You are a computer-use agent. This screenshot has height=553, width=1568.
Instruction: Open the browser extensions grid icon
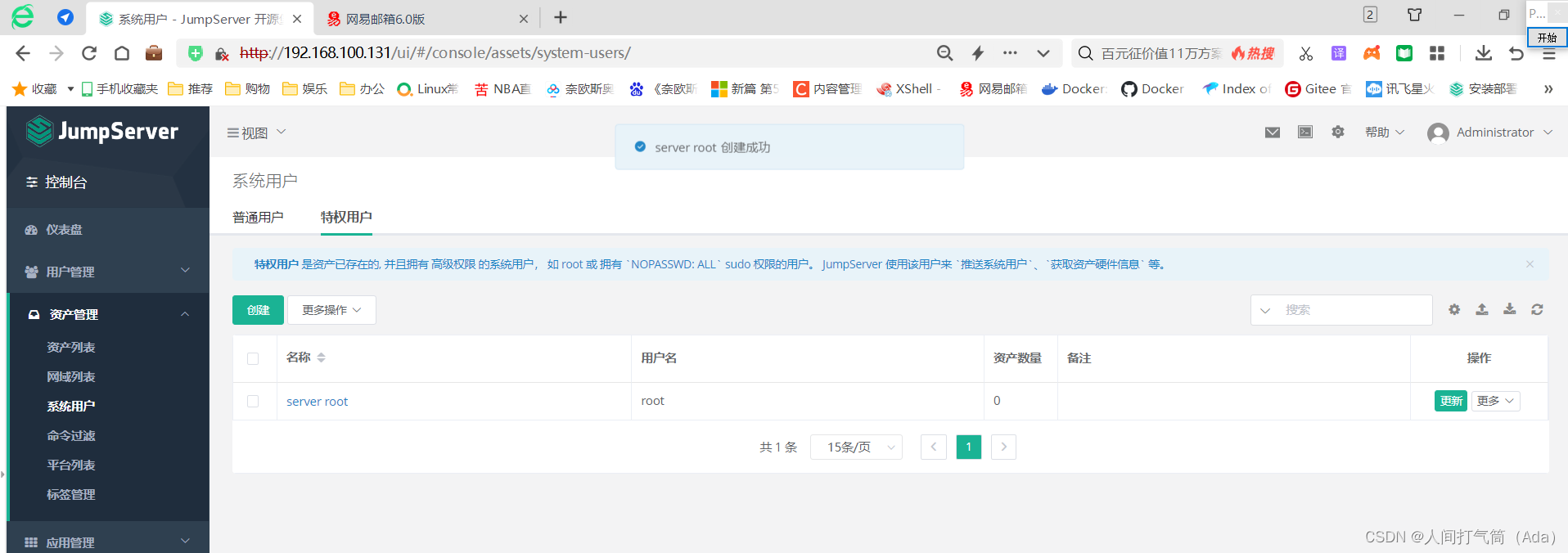coord(1437,53)
